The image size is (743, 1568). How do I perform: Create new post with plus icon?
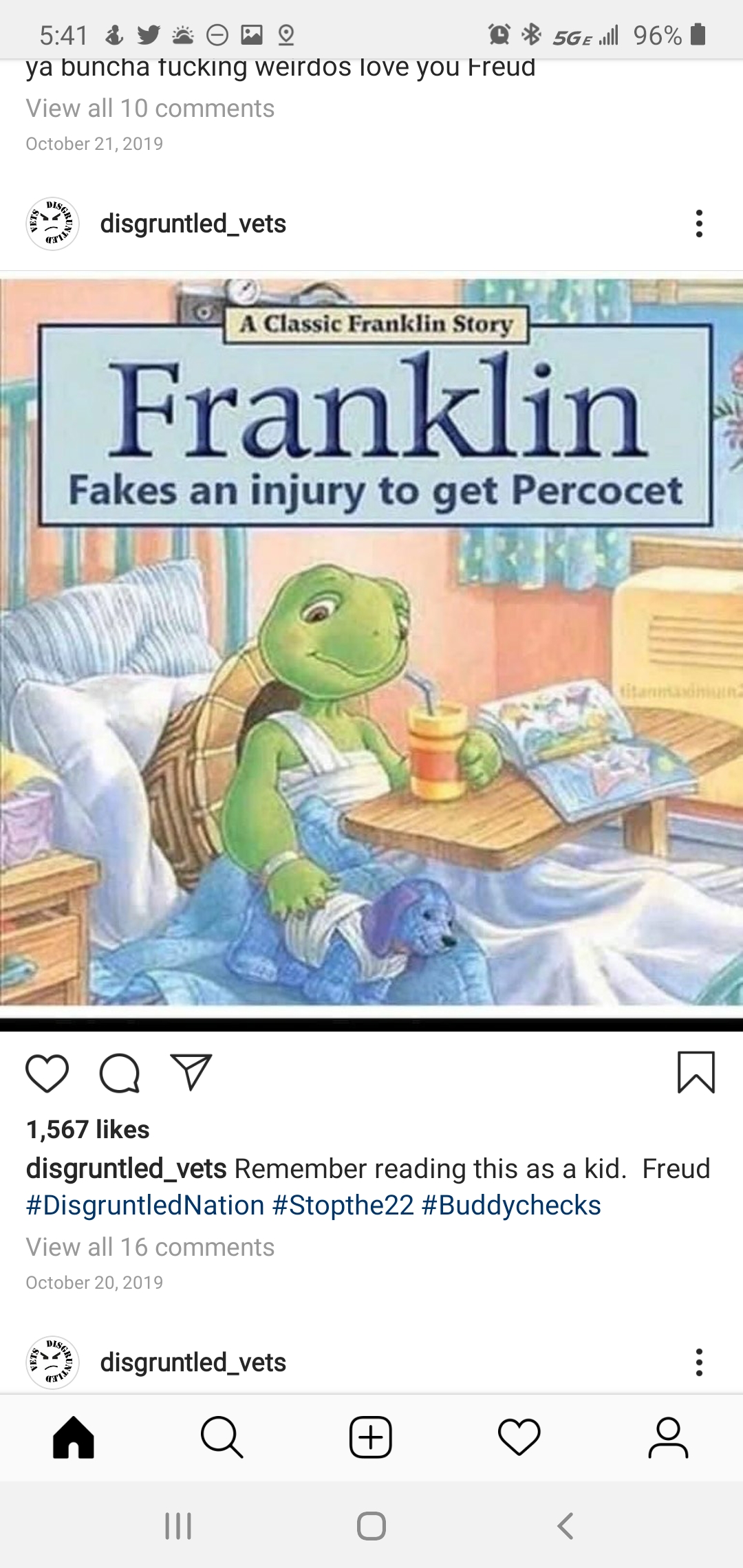[371, 1437]
